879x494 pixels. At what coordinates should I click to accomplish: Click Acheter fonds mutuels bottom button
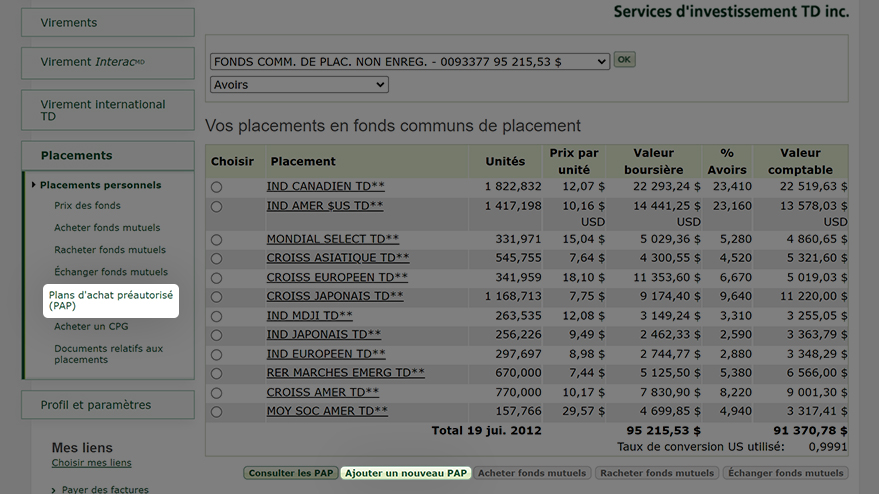coord(531,473)
